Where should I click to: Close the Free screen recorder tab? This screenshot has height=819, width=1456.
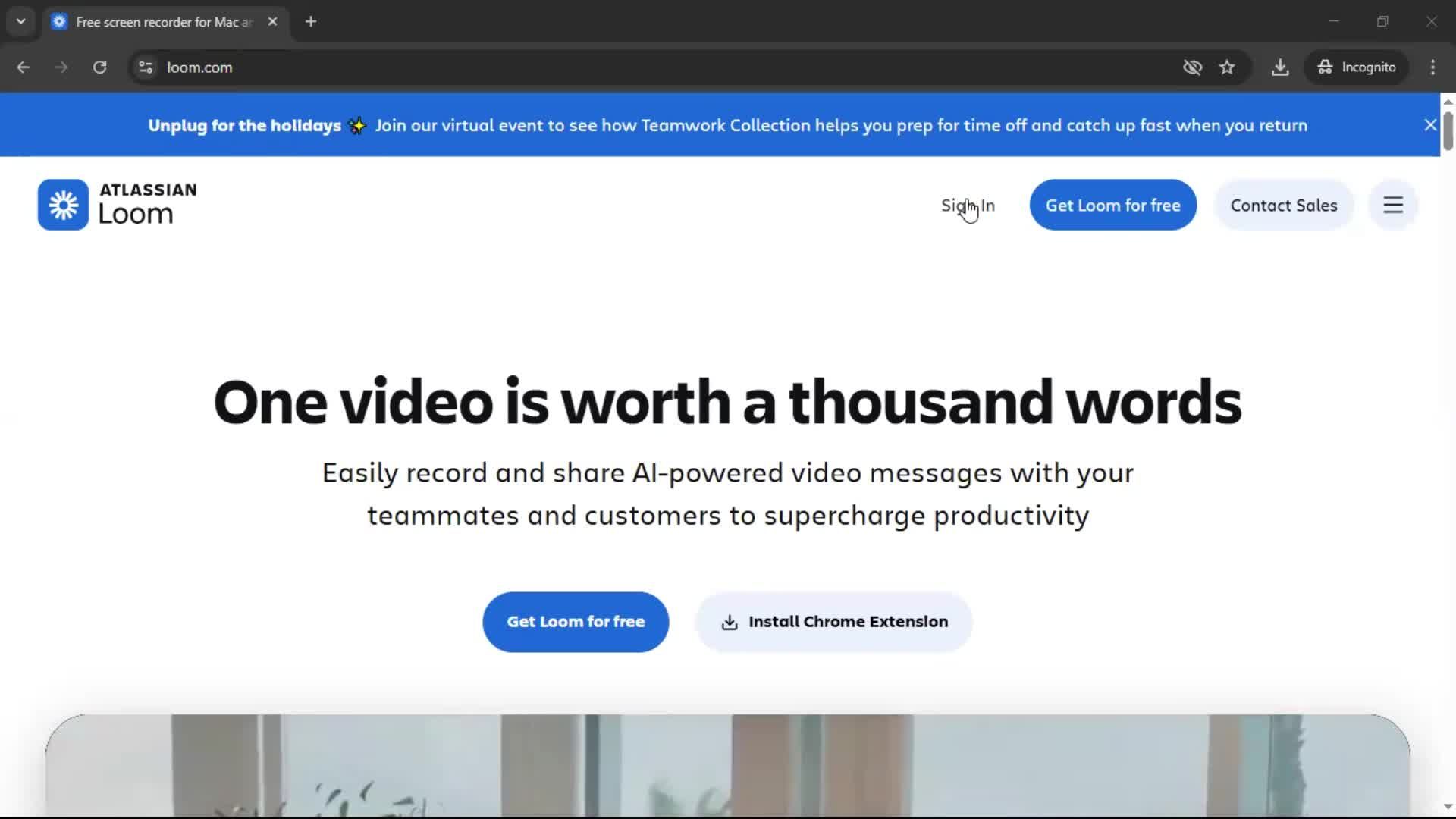click(273, 22)
